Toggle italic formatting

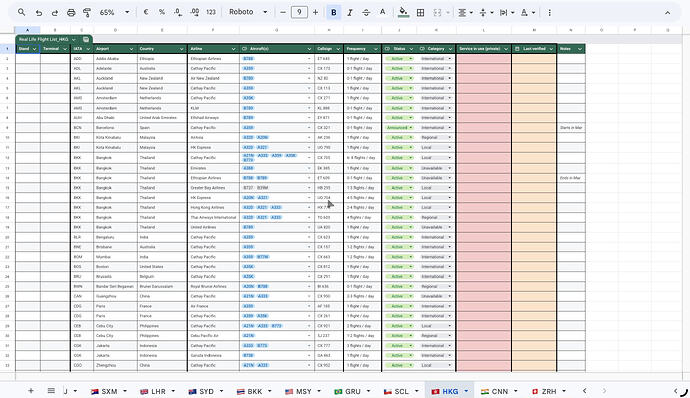pos(350,13)
